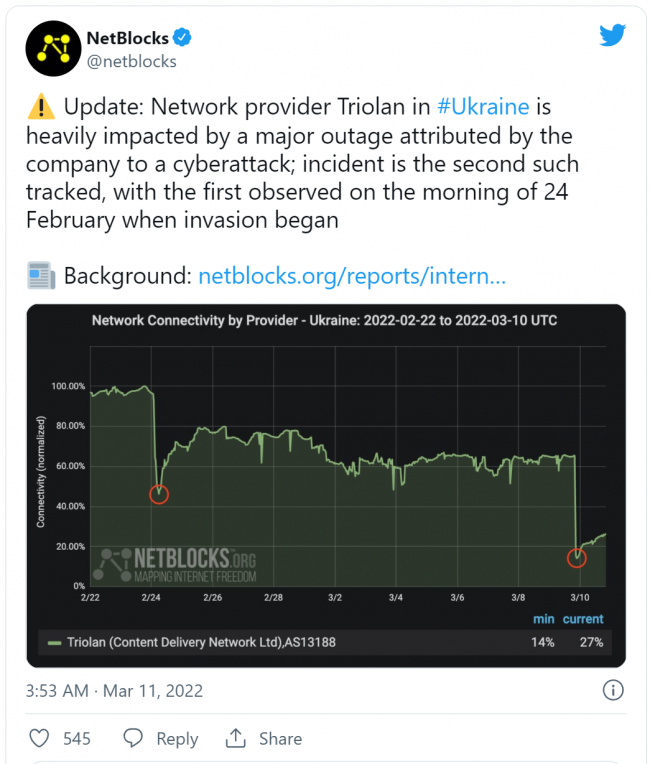Open the netblocks.org reports link

click(x=352, y=275)
